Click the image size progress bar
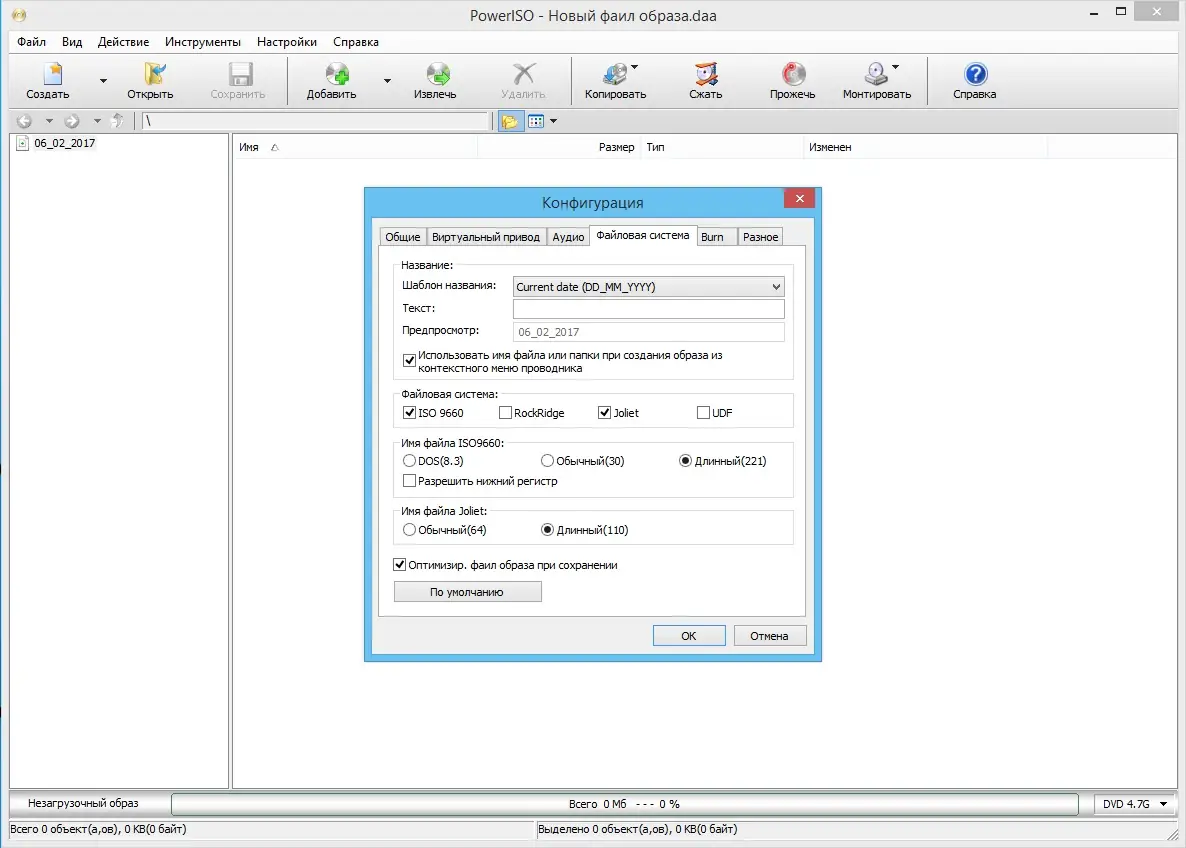Image resolution: width=1186 pixels, height=848 pixels. click(625, 803)
